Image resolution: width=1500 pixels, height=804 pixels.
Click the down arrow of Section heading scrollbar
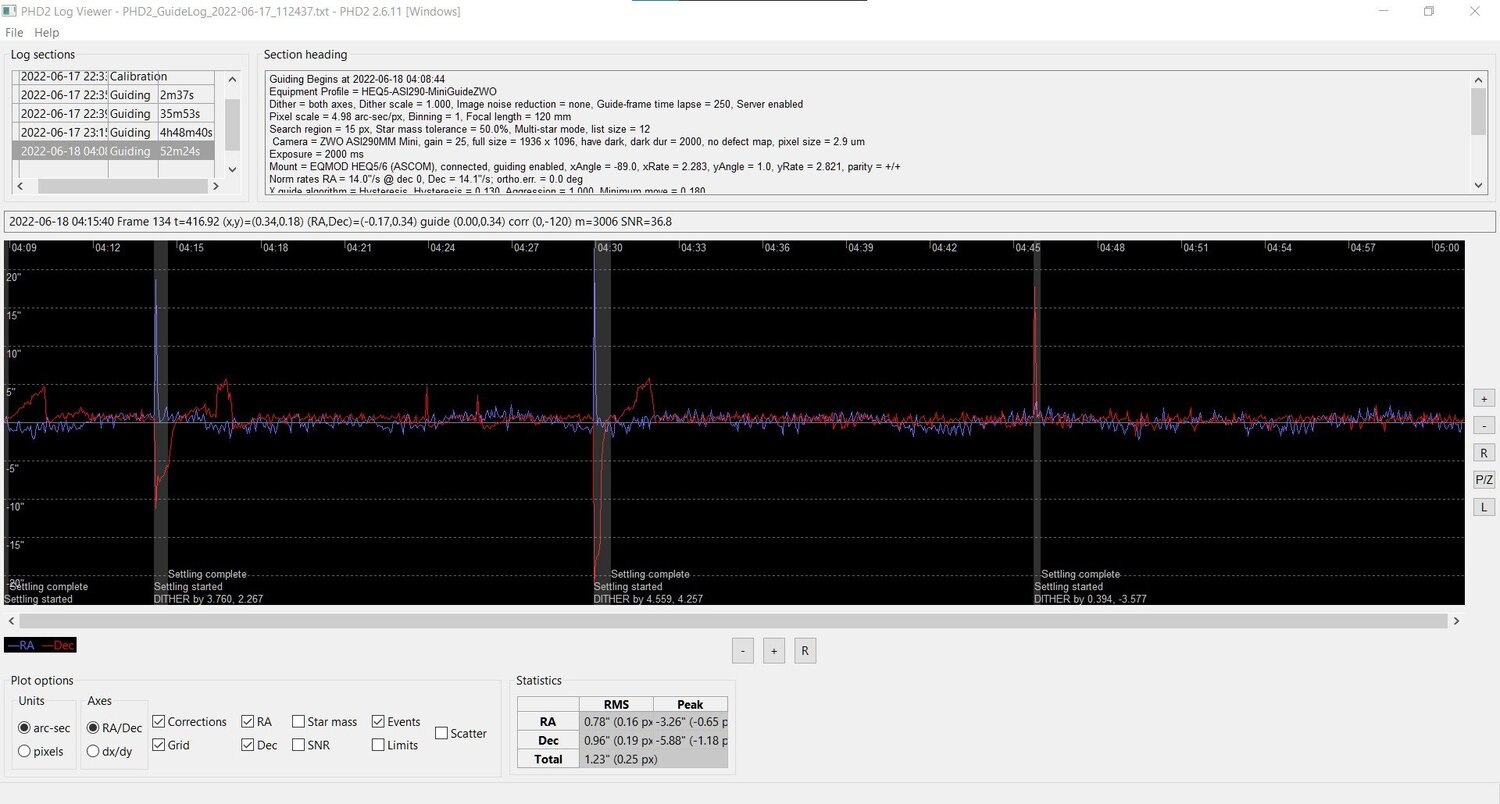(1479, 185)
